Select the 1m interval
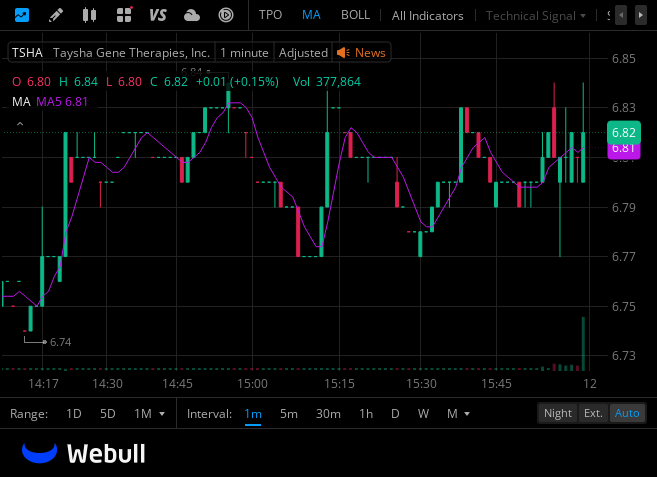Image resolution: width=657 pixels, height=477 pixels. coord(253,414)
